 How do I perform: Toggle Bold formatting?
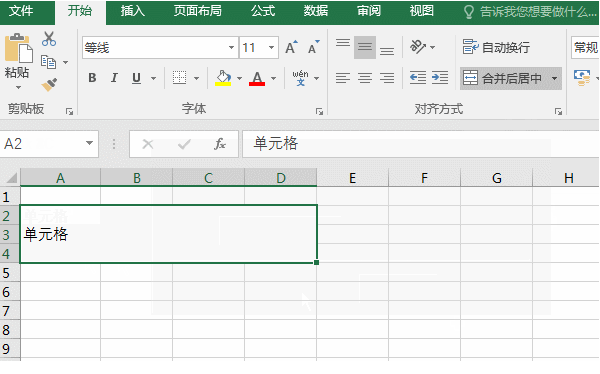pos(92,78)
